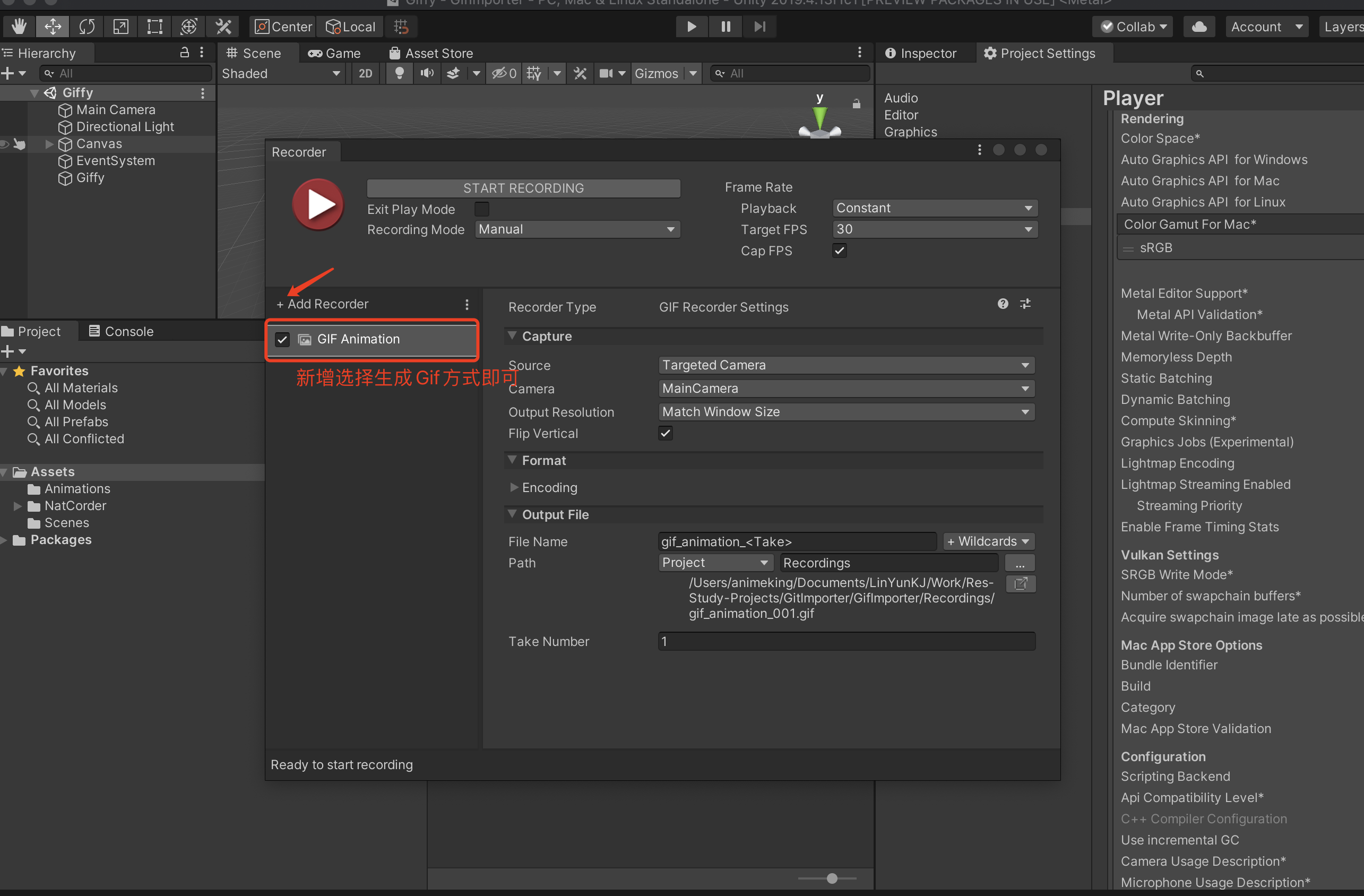The image size is (1364, 896).
Task: Toggle the Flip Vertical checkbox
Action: [x=666, y=433]
